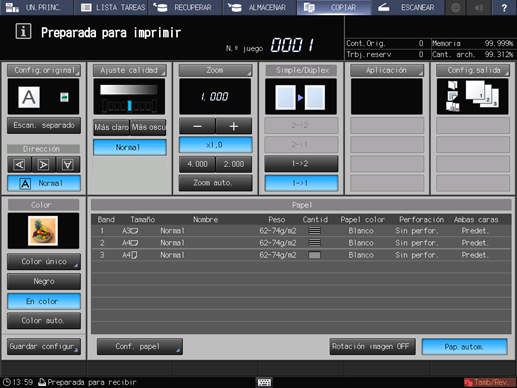
Task: Expand the Zoom settings header
Action: coord(215,70)
